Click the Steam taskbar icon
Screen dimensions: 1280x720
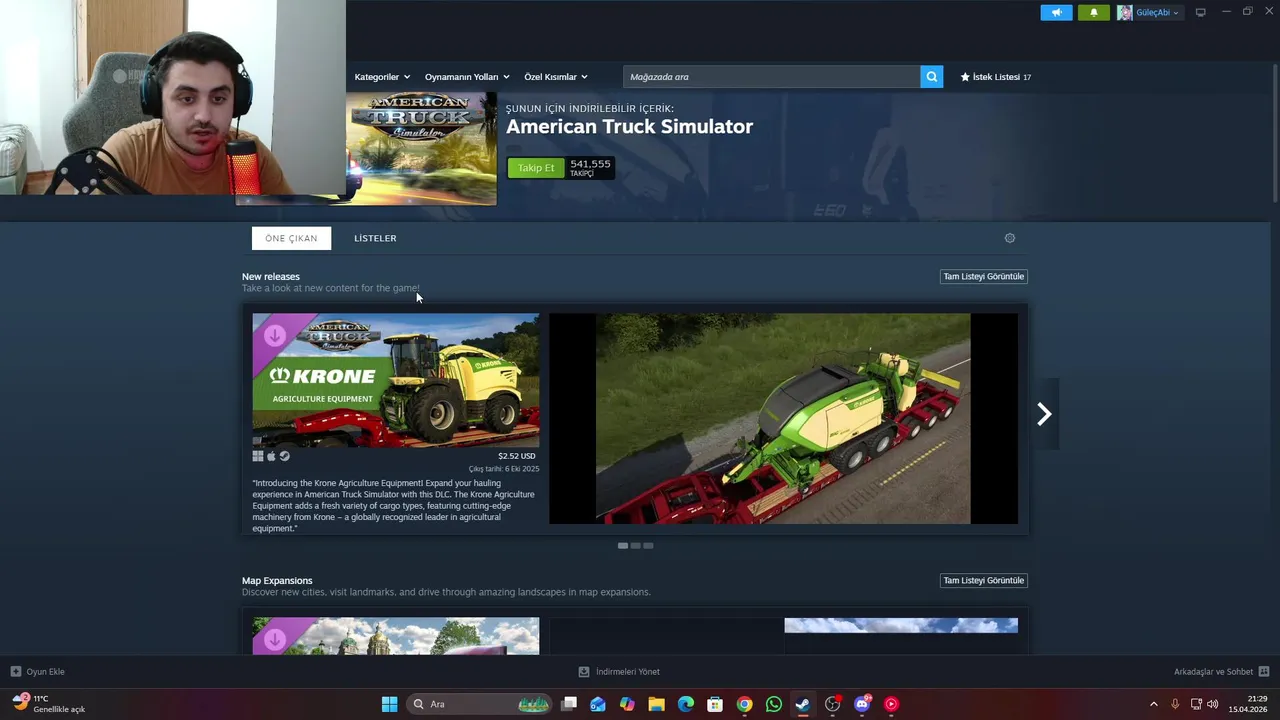point(803,704)
